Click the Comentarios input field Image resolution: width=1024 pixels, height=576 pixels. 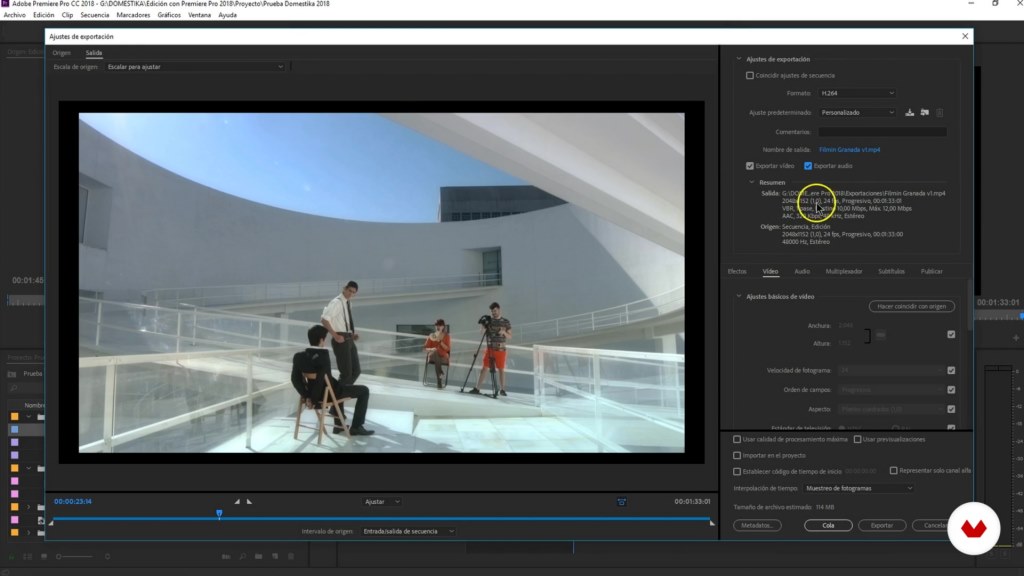[x=882, y=132]
